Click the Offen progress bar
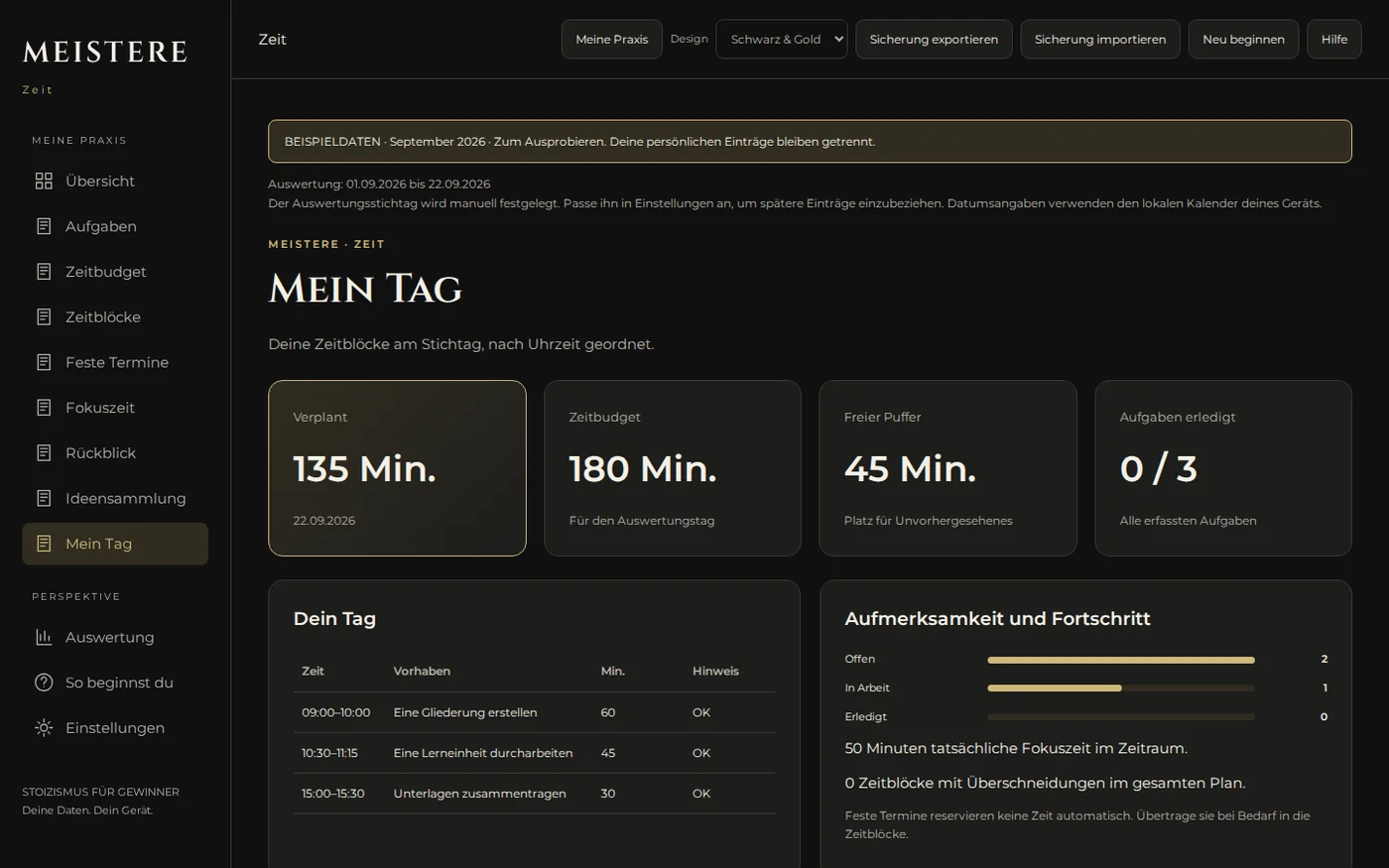1389x868 pixels. point(1121,660)
